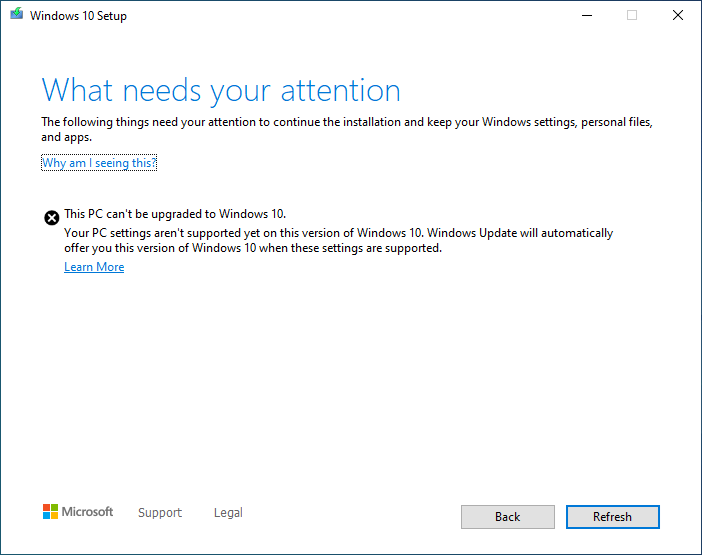Viewport: 702px width, 555px height.
Task: Follow the Learn More link
Action: 94,267
